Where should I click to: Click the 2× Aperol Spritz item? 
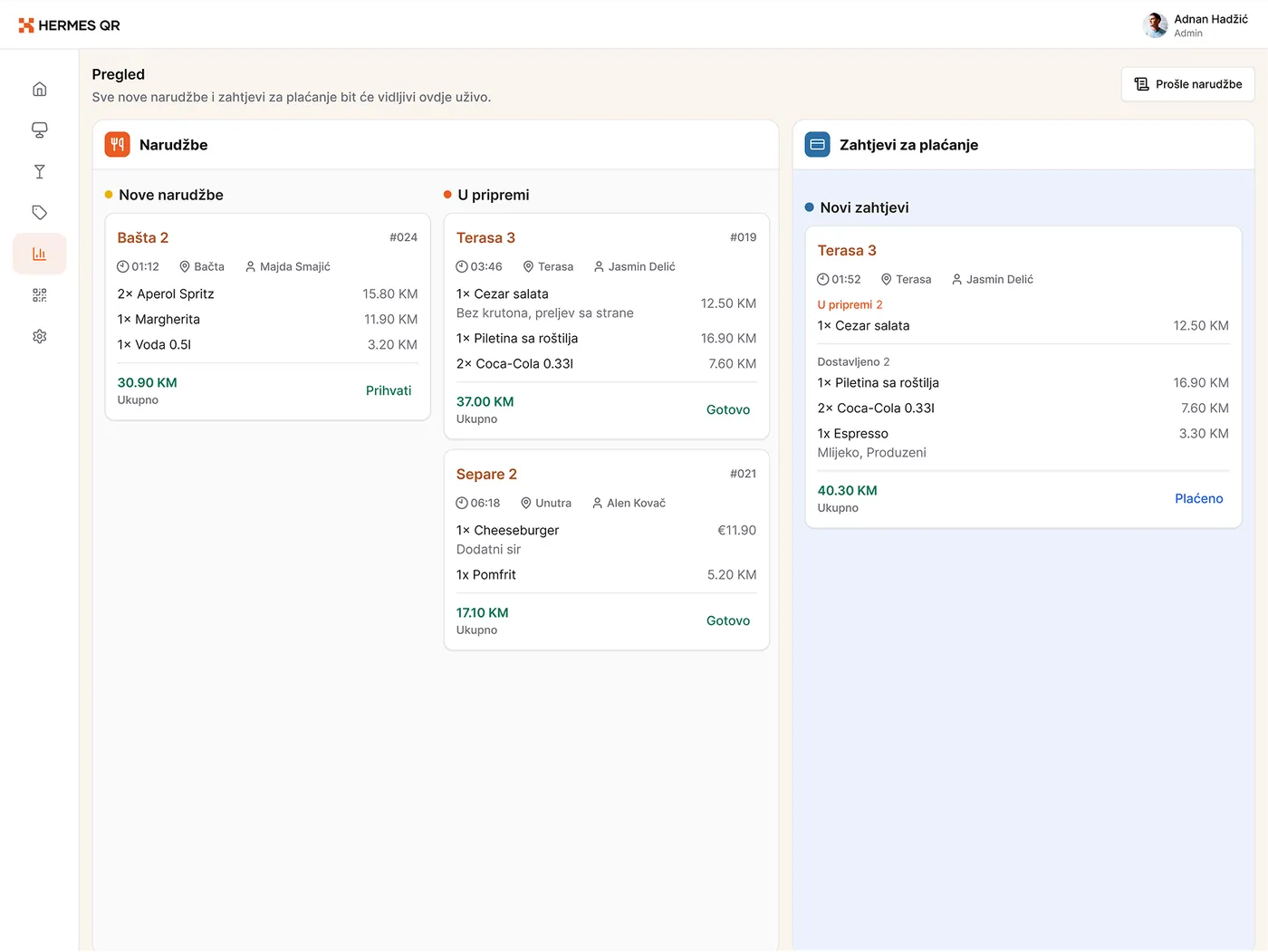point(166,293)
